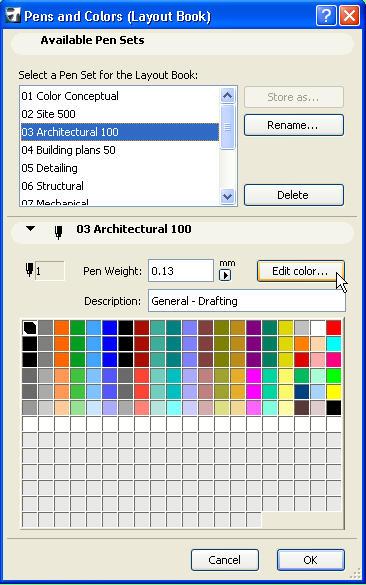Select bright green swatch ending fourth row

click(x=334, y=376)
